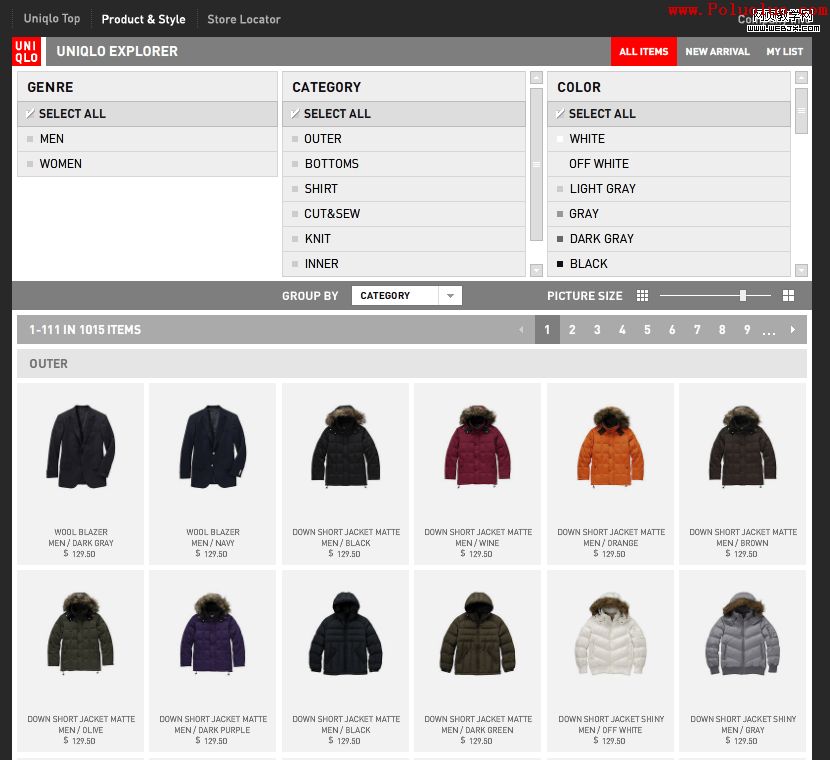830x760 pixels.
Task: Toggle the Women genre filter
Action: (x=147, y=164)
